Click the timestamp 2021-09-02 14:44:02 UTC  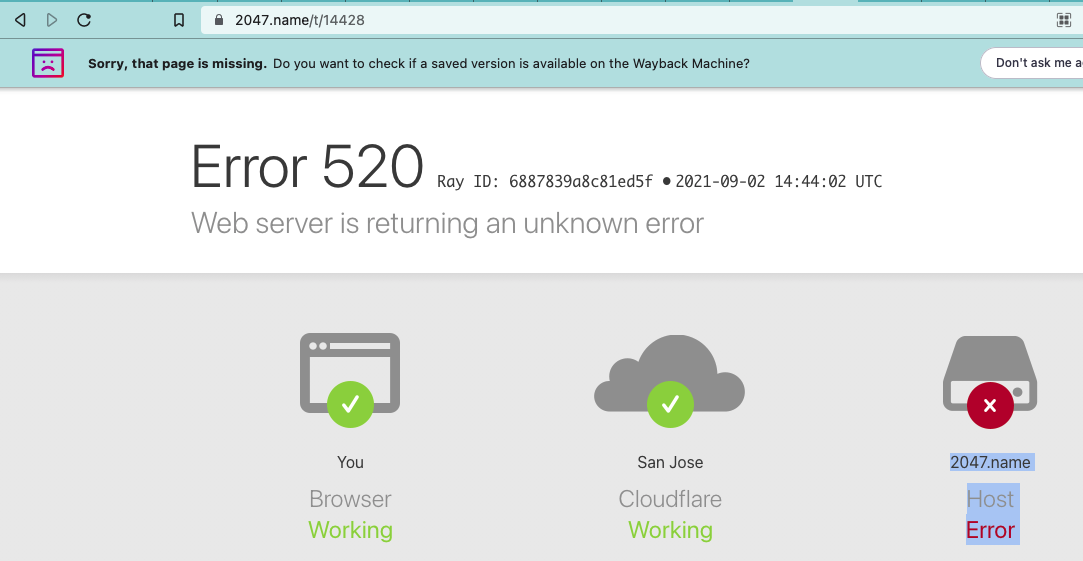(778, 182)
